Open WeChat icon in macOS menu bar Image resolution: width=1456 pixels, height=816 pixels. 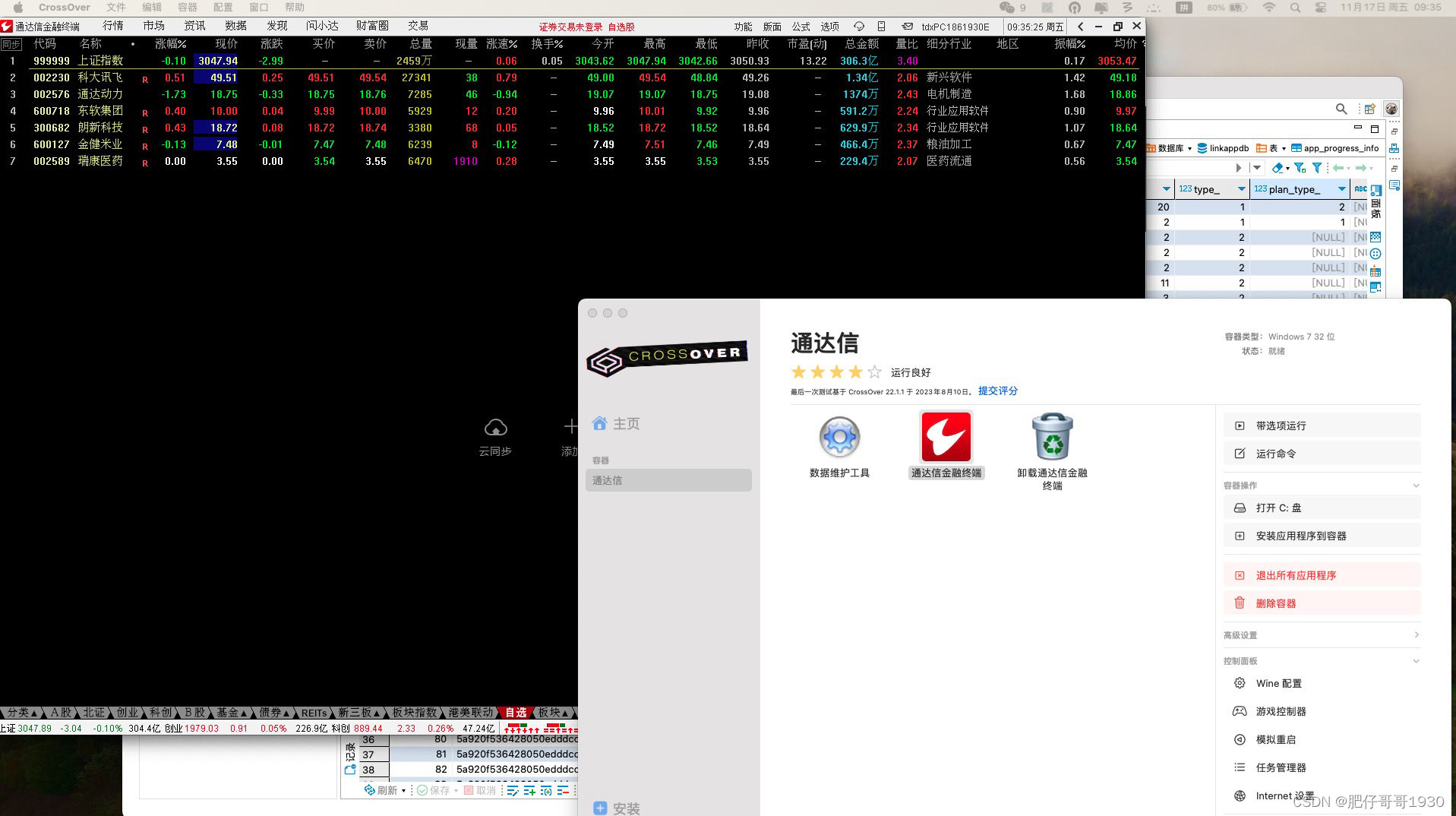pyautogui.click(x=1007, y=8)
